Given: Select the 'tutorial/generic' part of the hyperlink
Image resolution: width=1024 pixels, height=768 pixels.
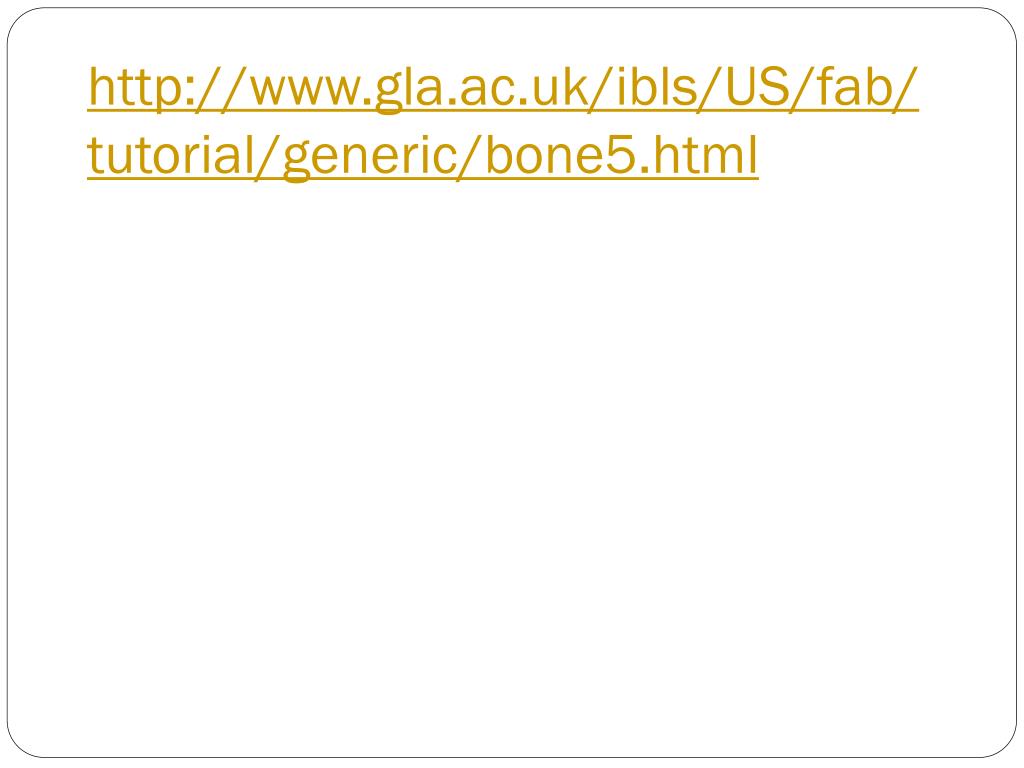Looking at the screenshot, I should (270, 157).
